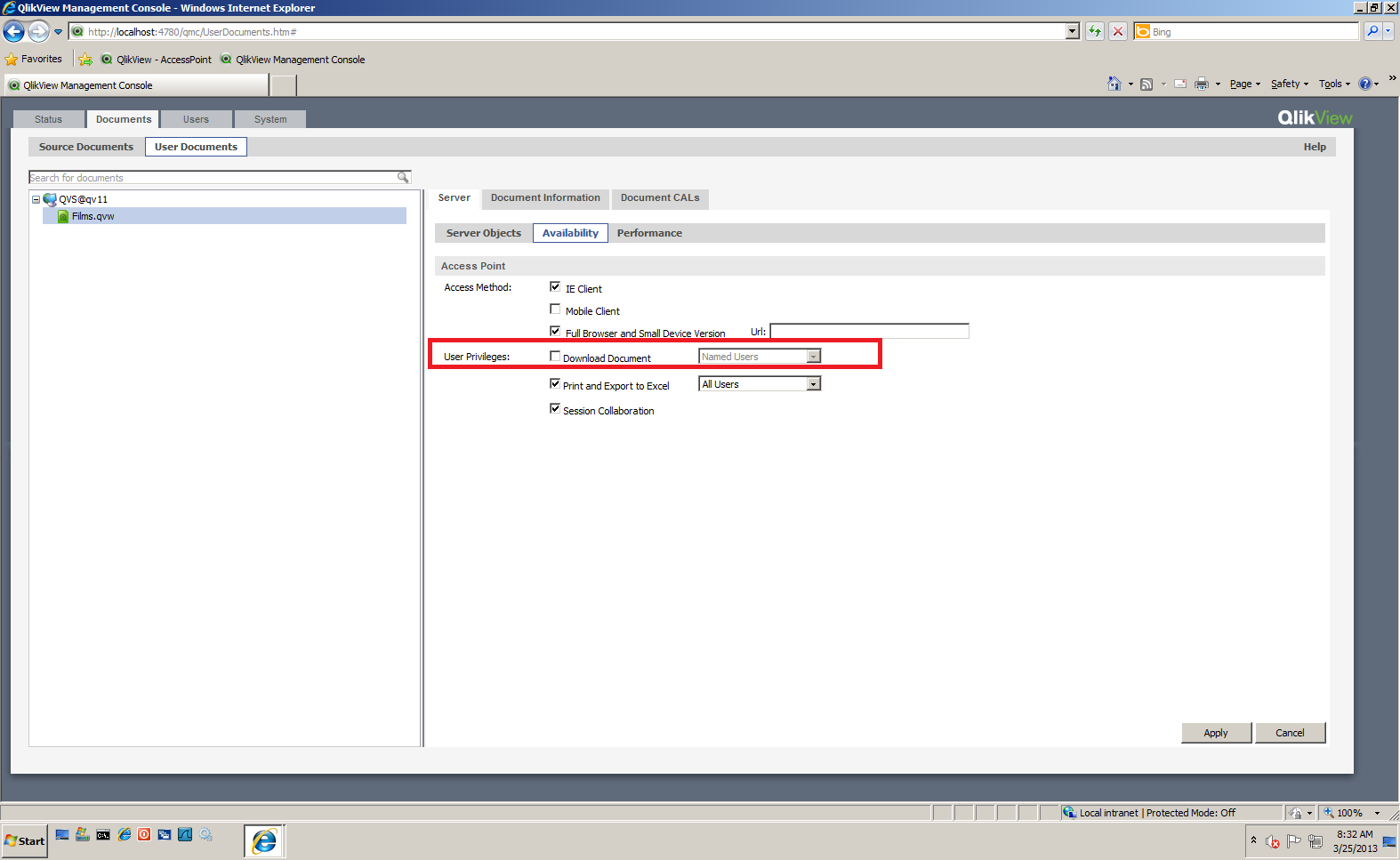Open the Favorites star button
Image resolution: width=1400 pixels, height=860 pixels.
pyautogui.click(x=34, y=59)
